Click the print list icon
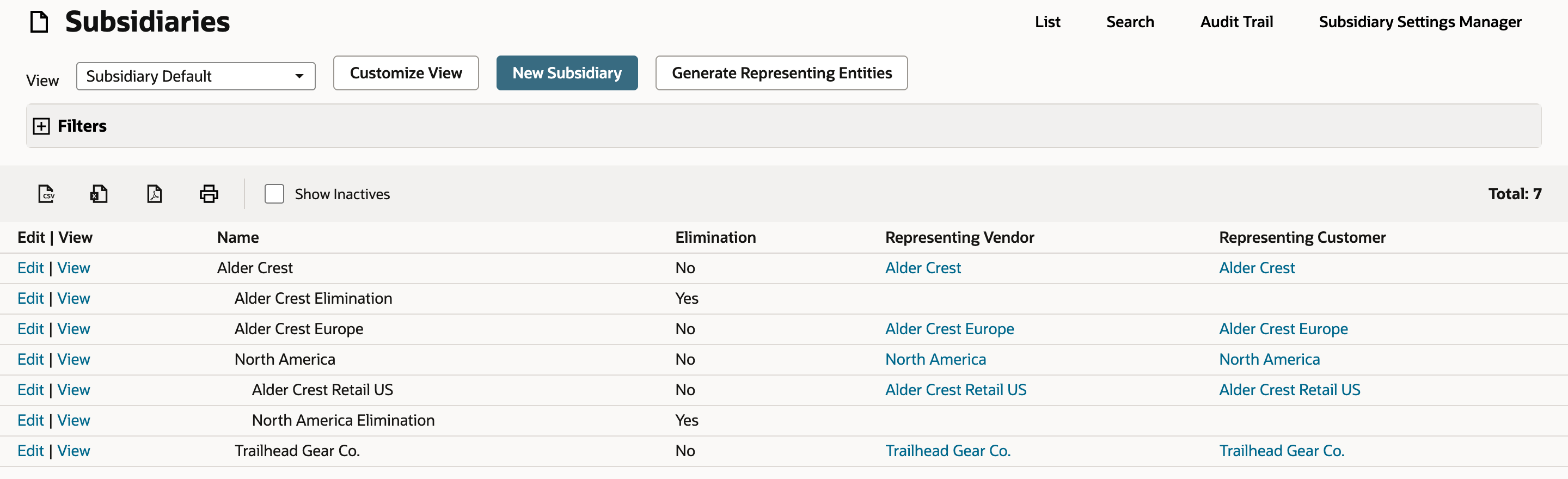1568x479 pixels. pos(209,194)
